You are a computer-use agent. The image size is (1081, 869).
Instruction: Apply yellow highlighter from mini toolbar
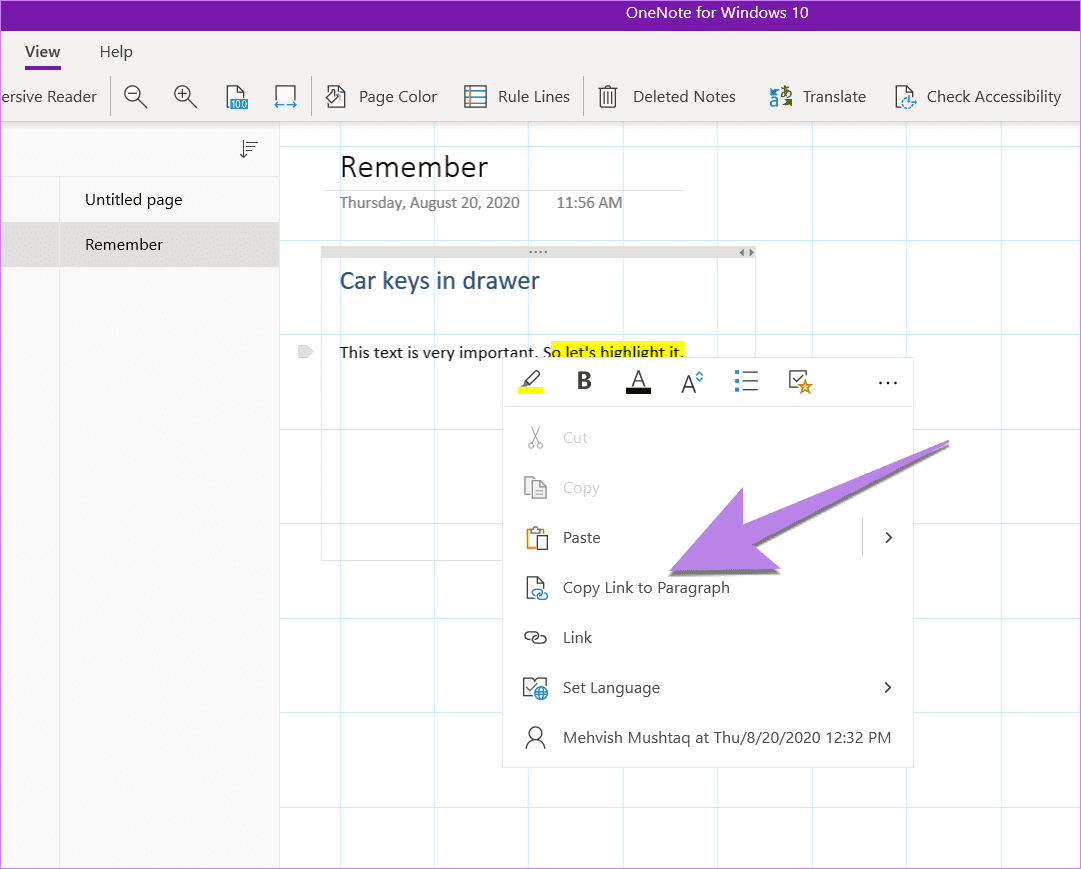530,381
